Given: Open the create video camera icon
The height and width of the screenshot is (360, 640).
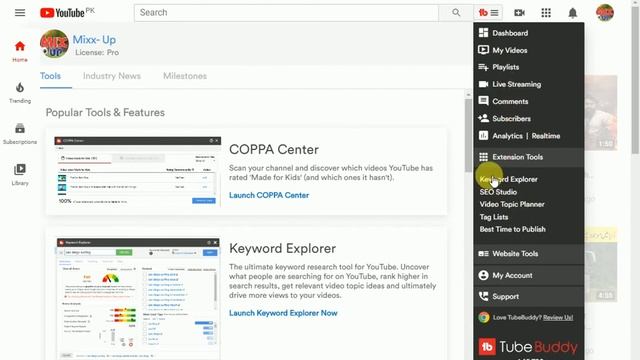Looking at the screenshot, I should tap(519, 13).
